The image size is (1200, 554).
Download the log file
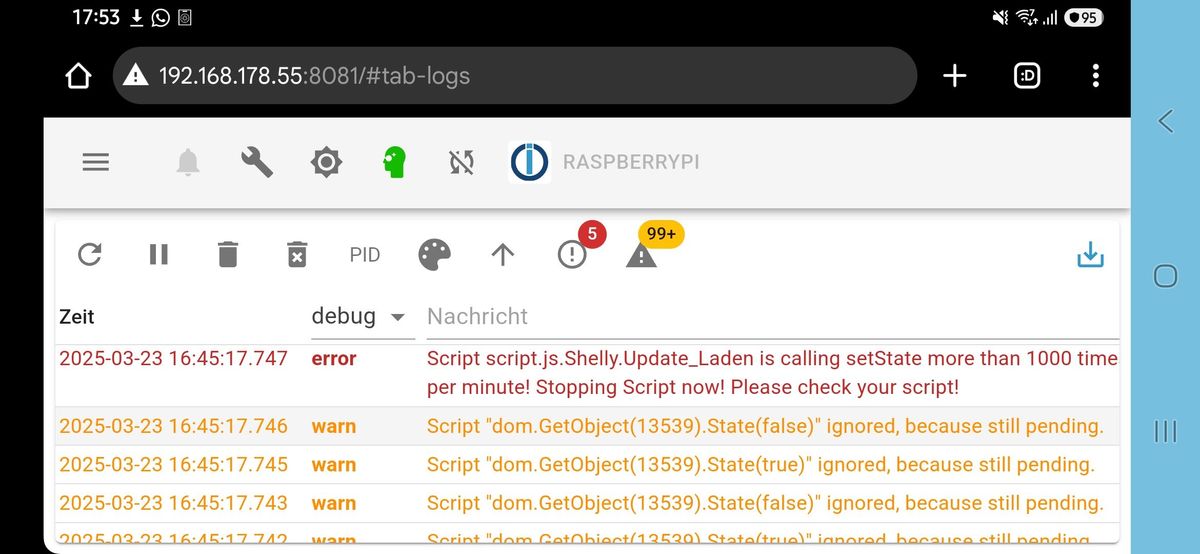[x=1090, y=255]
